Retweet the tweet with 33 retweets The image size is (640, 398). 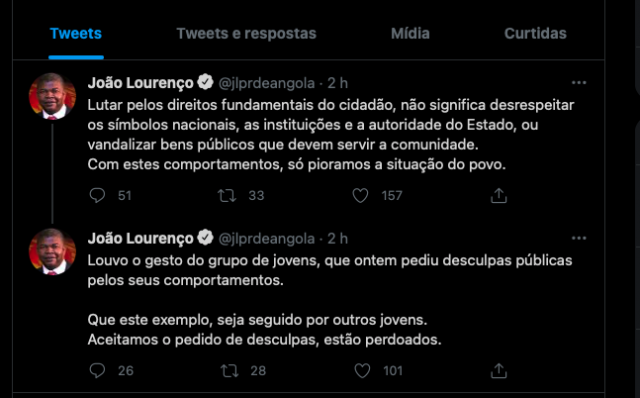click(x=227, y=196)
